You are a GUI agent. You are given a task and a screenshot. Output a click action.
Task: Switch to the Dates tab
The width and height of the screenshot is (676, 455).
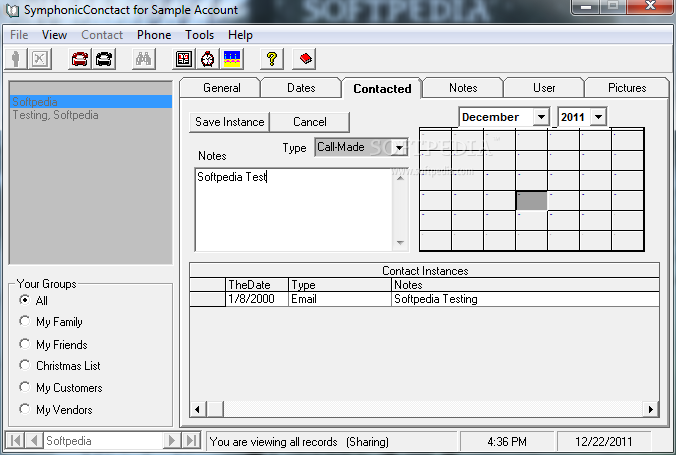click(301, 88)
